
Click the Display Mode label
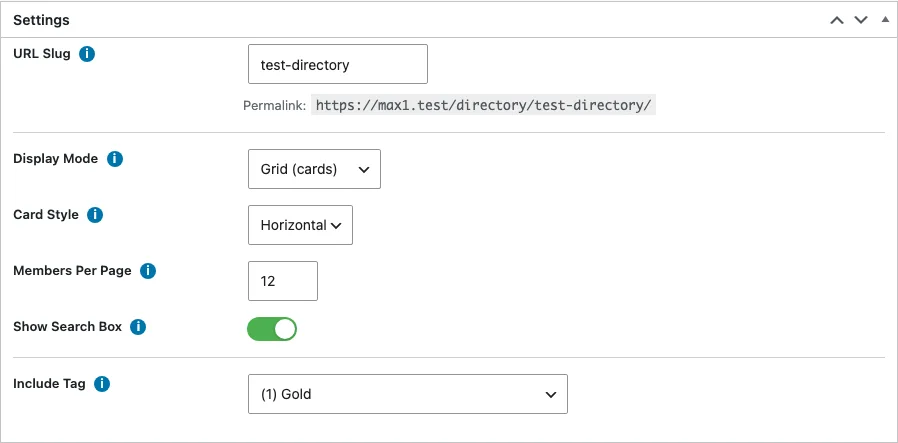(56, 159)
